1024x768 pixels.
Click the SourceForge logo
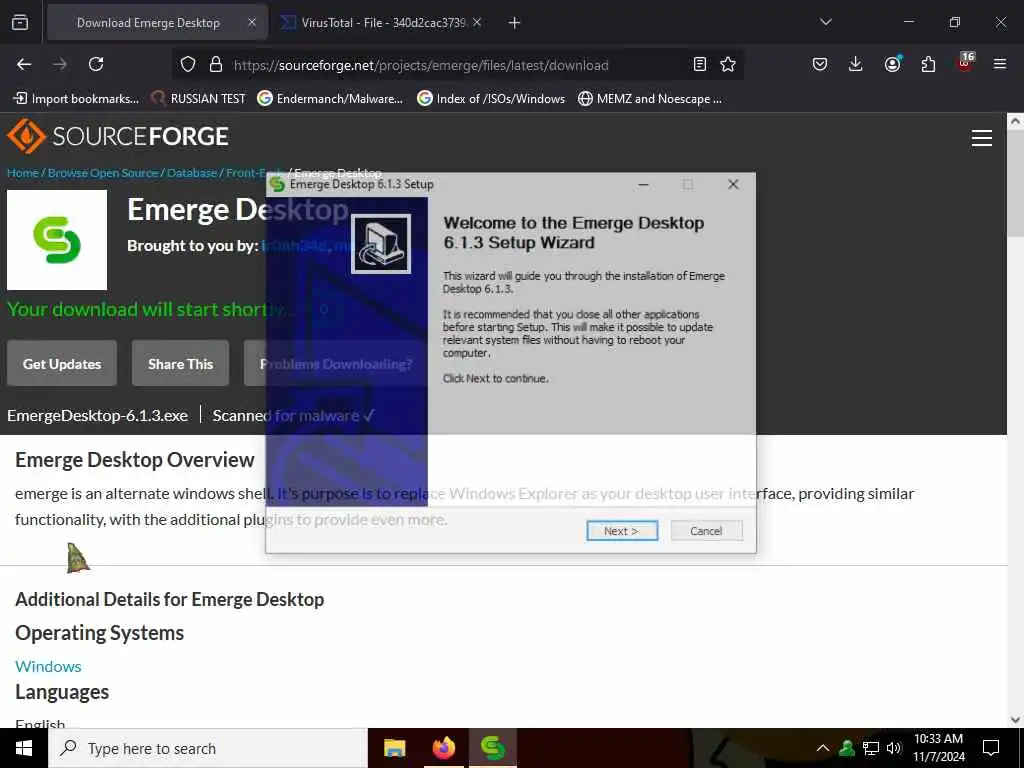[118, 136]
